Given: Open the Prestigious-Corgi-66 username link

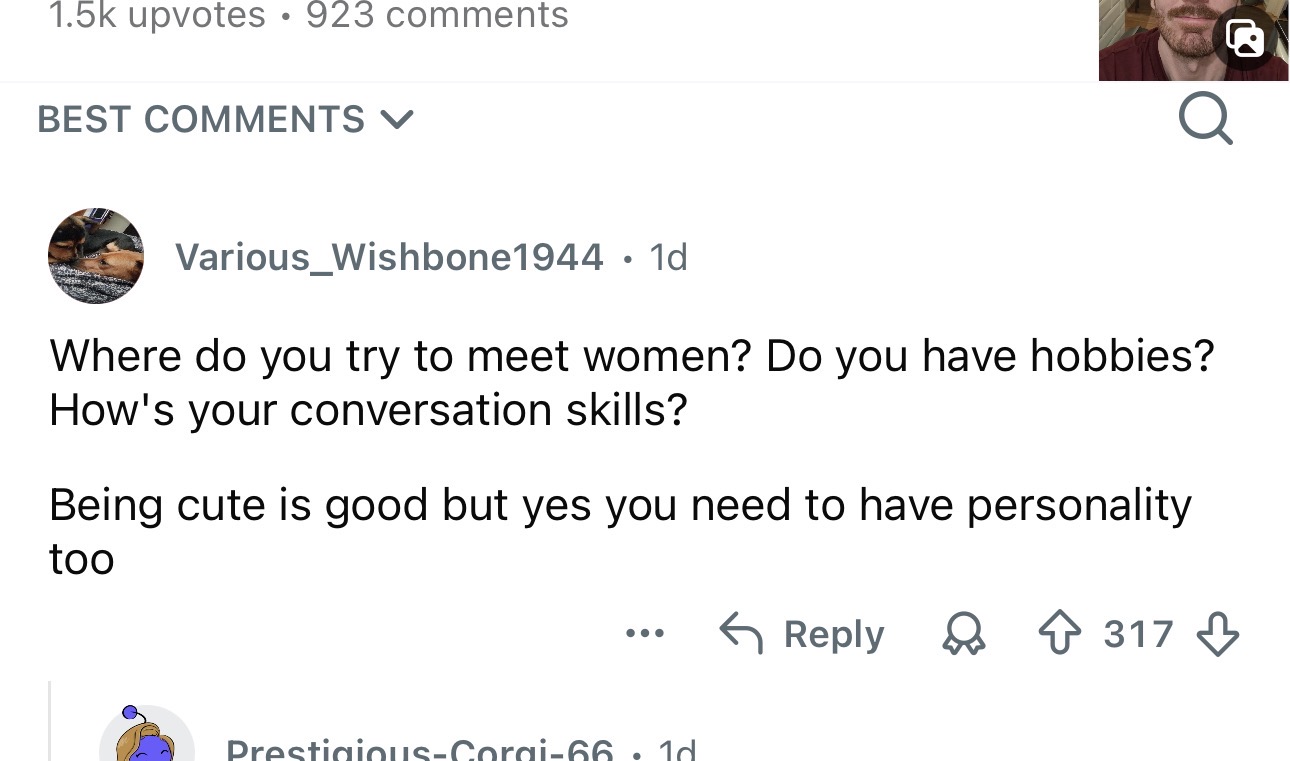Looking at the screenshot, I should coord(420,750).
